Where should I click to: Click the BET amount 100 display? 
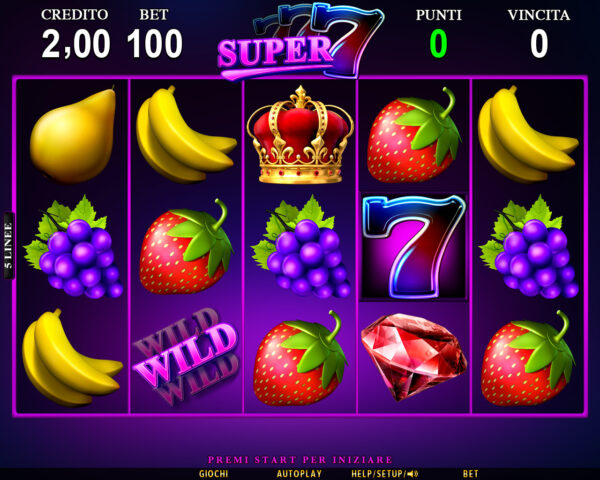[155, 44]
